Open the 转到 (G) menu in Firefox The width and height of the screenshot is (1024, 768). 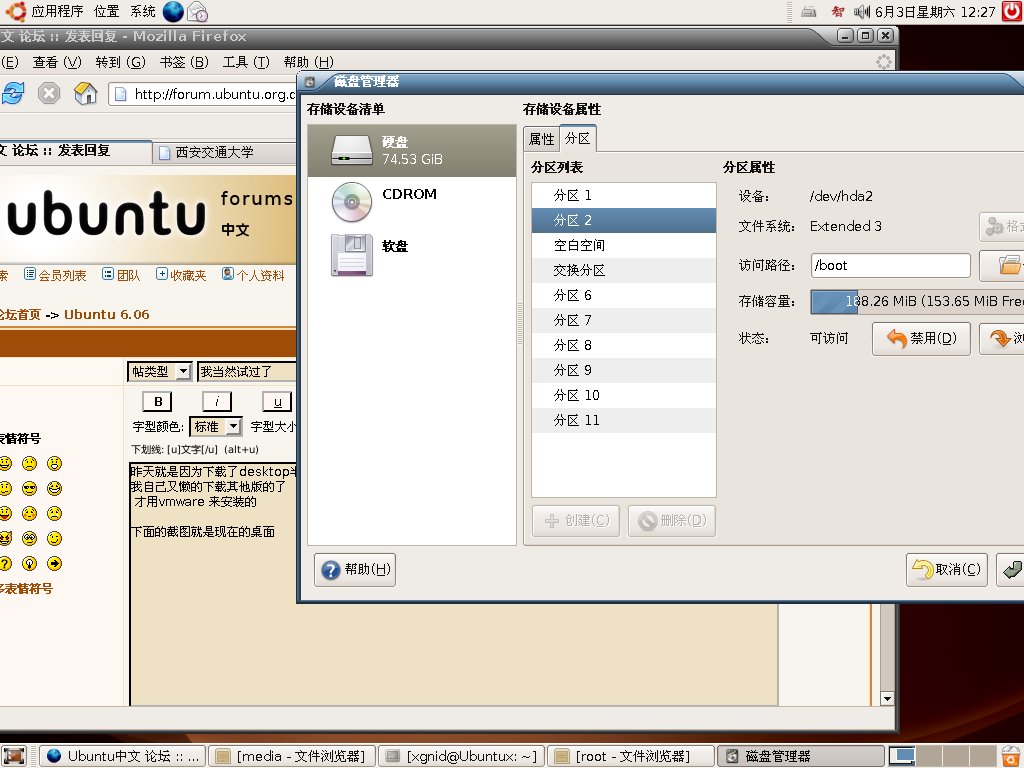click(x=120, y=62)
